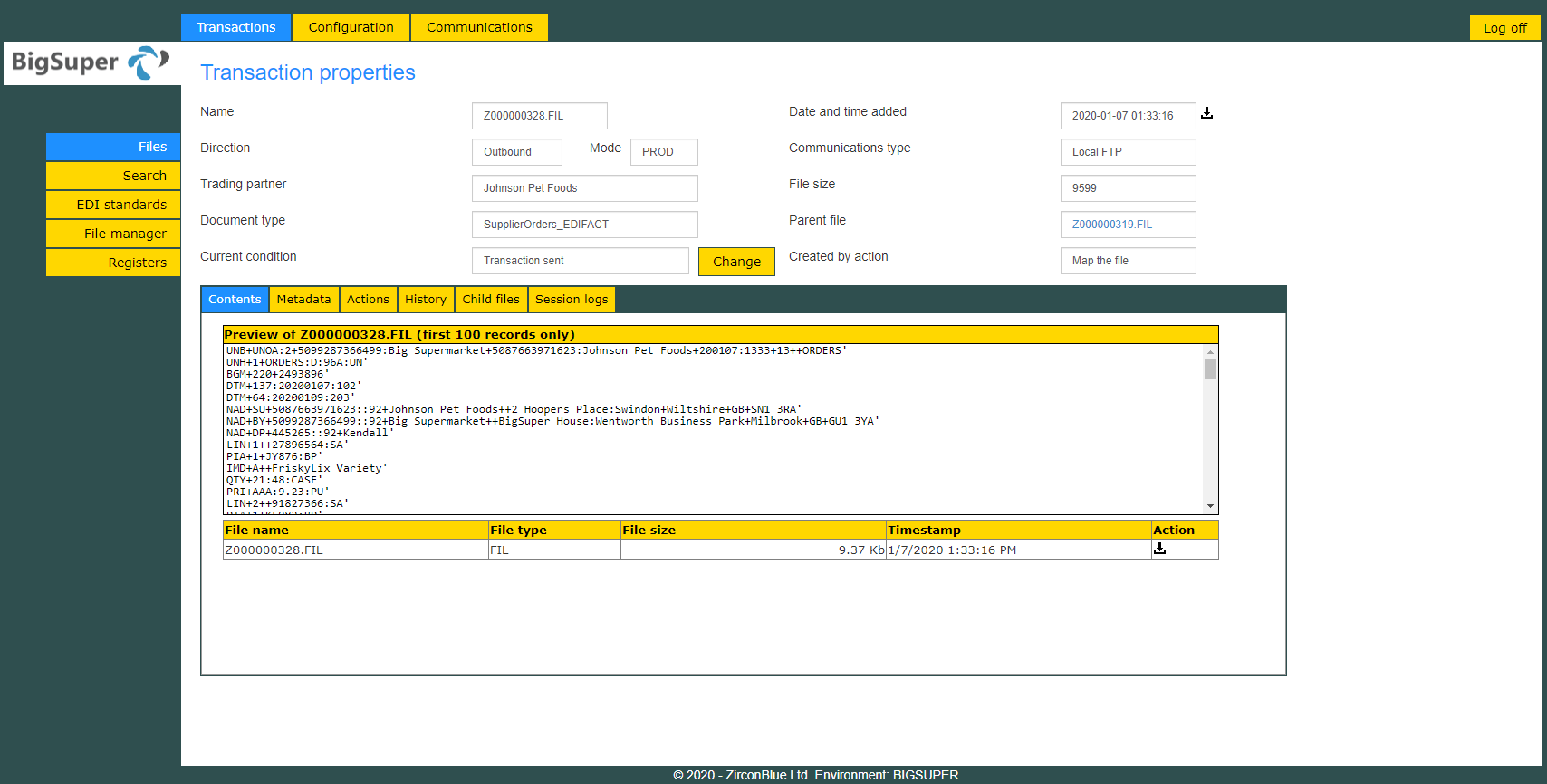Image resolution: width=1547 pixels, height=784 pixels.
Task: Open the Configuration tab
Action: tap(351, 27)
